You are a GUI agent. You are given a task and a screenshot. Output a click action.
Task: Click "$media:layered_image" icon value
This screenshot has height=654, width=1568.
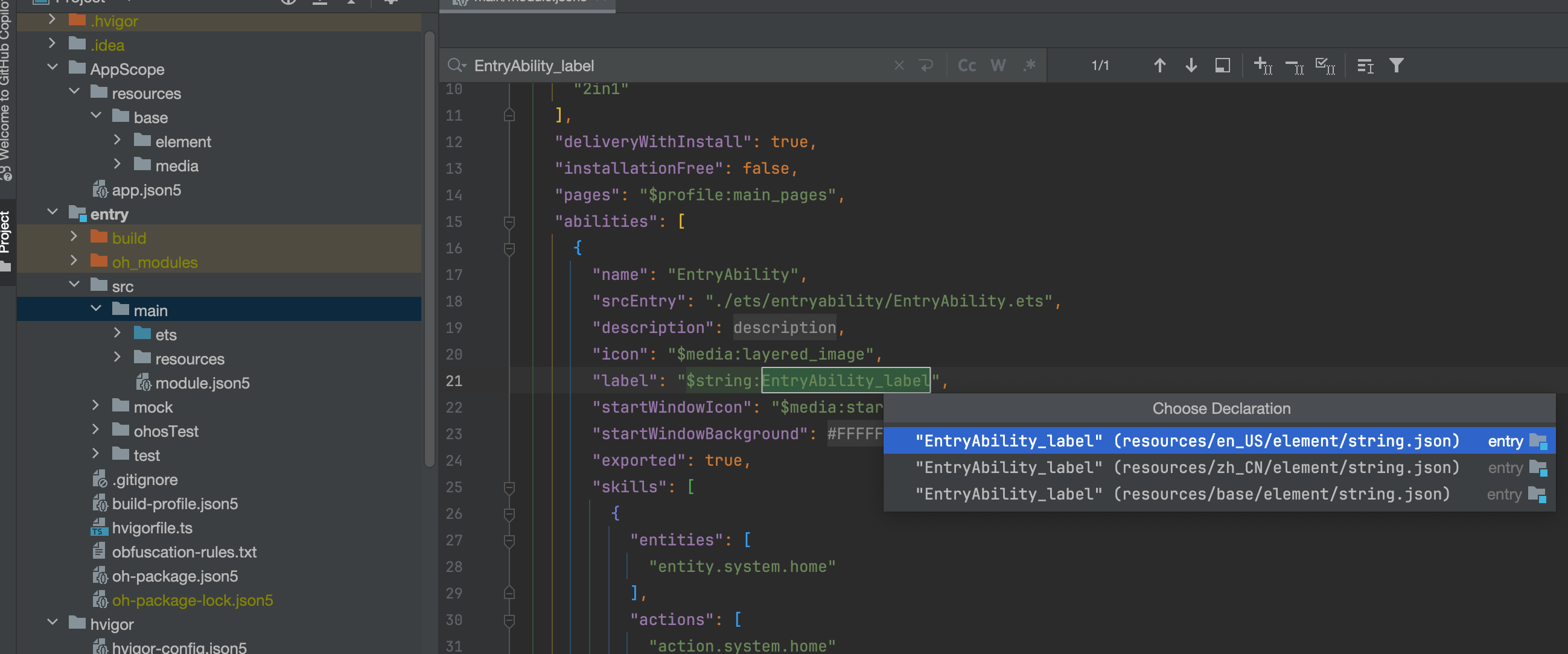point(770,354)
